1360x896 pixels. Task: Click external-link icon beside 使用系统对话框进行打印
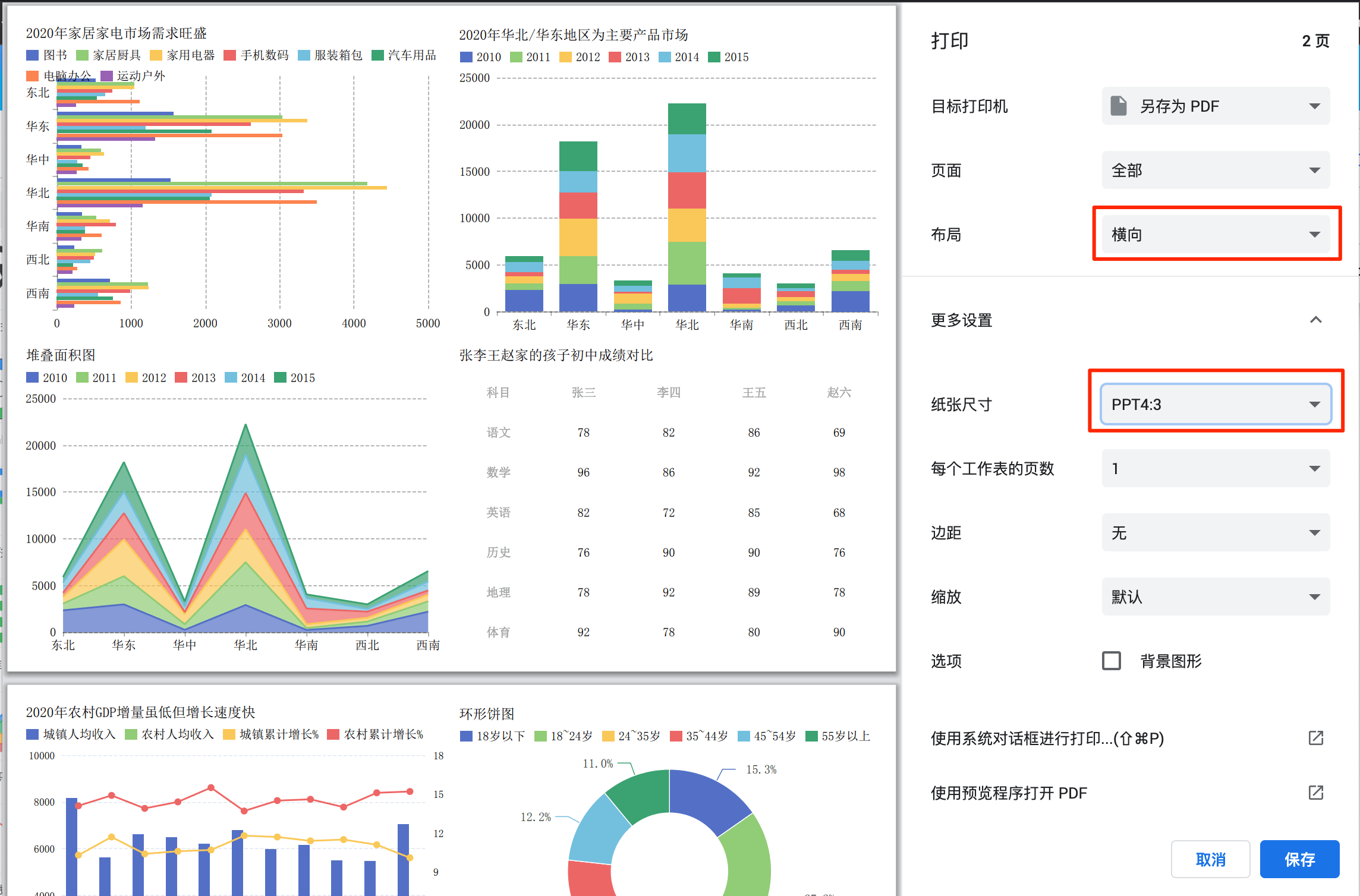[1316, 738]
